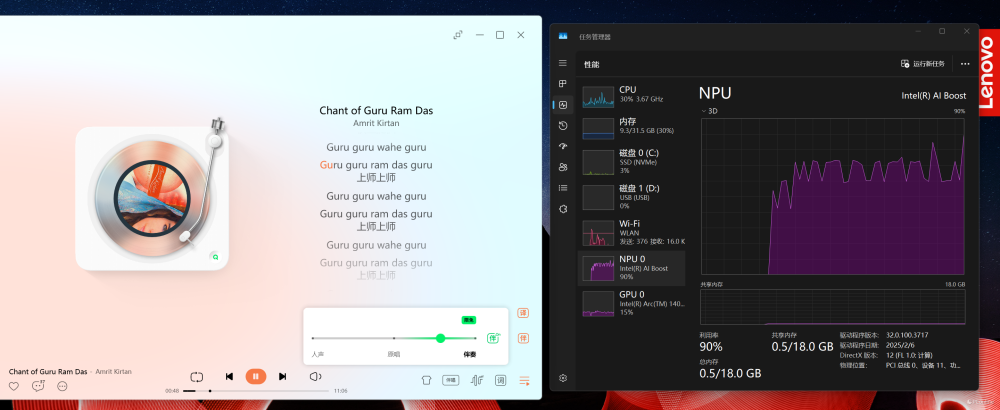Toggle loop playback mode icon
The width and height of the screenshot is (1000, 410).
196,377
